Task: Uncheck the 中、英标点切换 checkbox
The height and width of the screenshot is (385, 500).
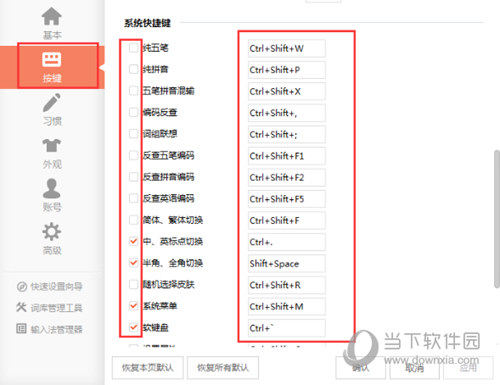Action: coord(133,241)
